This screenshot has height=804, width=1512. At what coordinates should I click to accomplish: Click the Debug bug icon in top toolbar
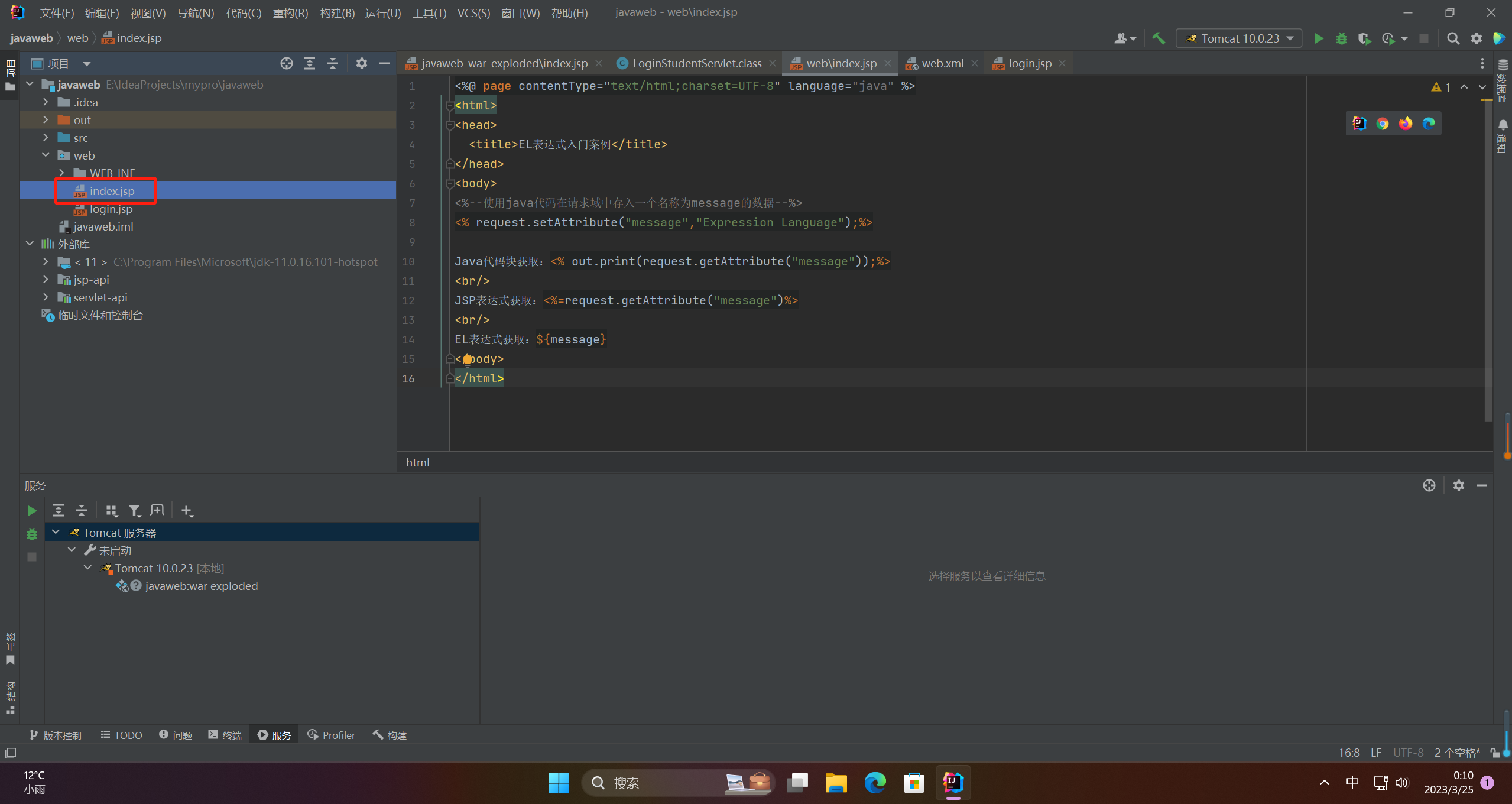coord(1341,38)
